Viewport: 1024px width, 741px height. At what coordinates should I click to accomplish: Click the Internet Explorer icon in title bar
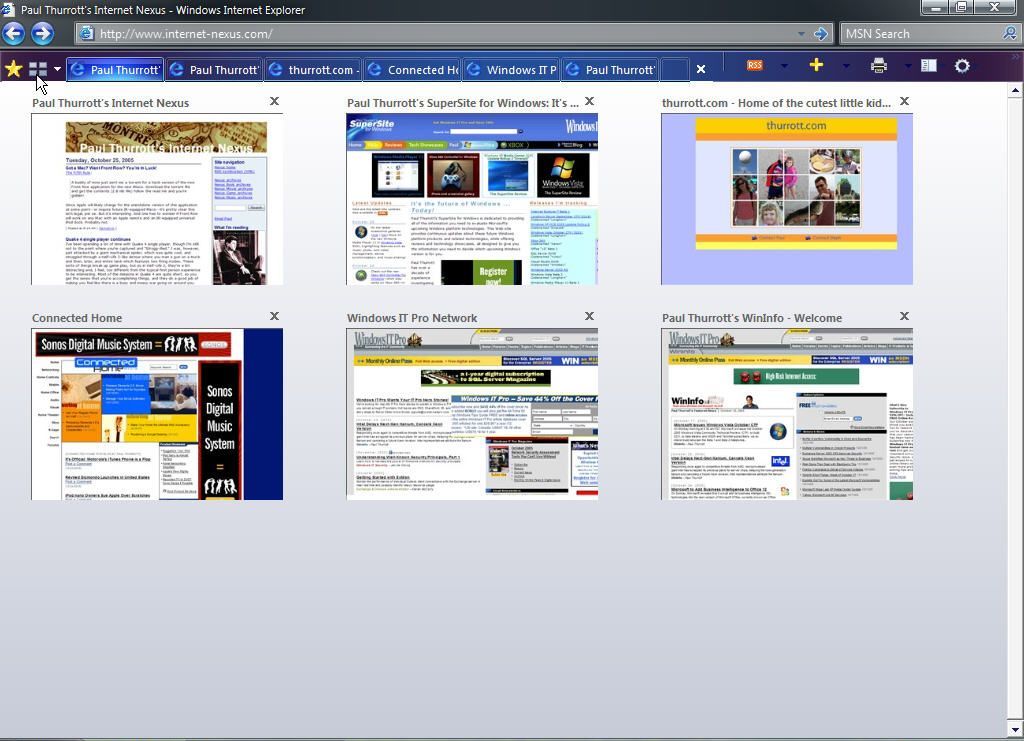tap(8, 9)
